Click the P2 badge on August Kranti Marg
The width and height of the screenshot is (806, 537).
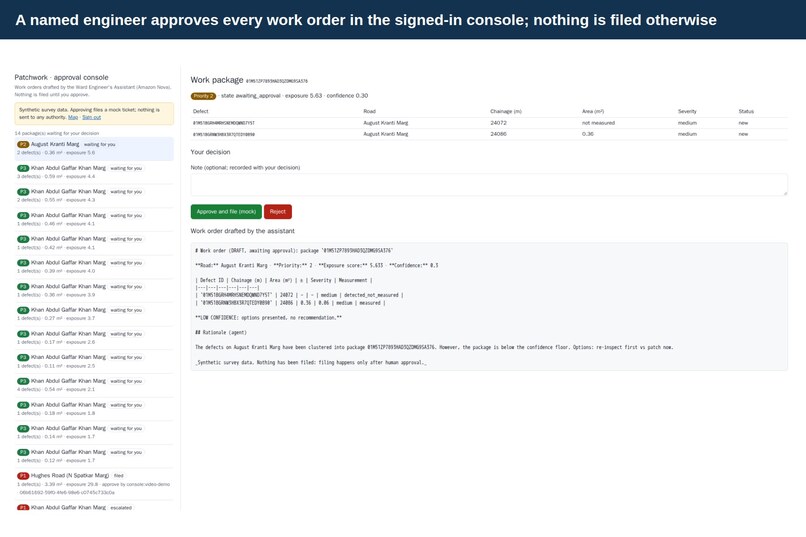point(23,144)
